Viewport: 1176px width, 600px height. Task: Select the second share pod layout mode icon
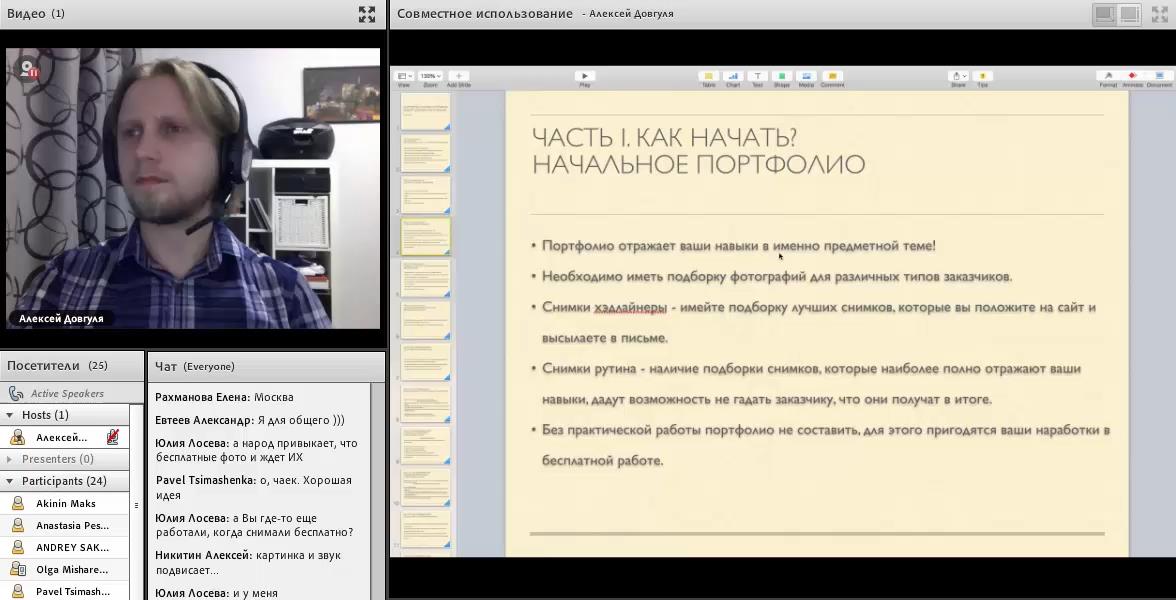1130,14
